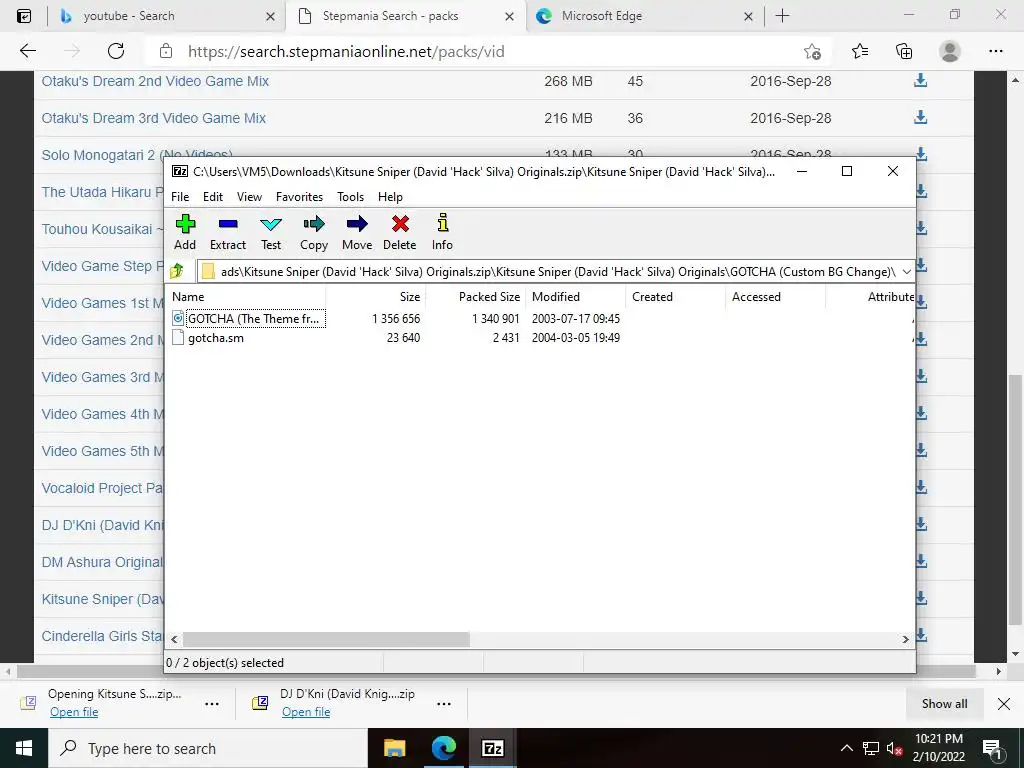This screenshot has height=768, width=1024.
Task: Open Edge Settings and more menu
Action: click(995, 51)
